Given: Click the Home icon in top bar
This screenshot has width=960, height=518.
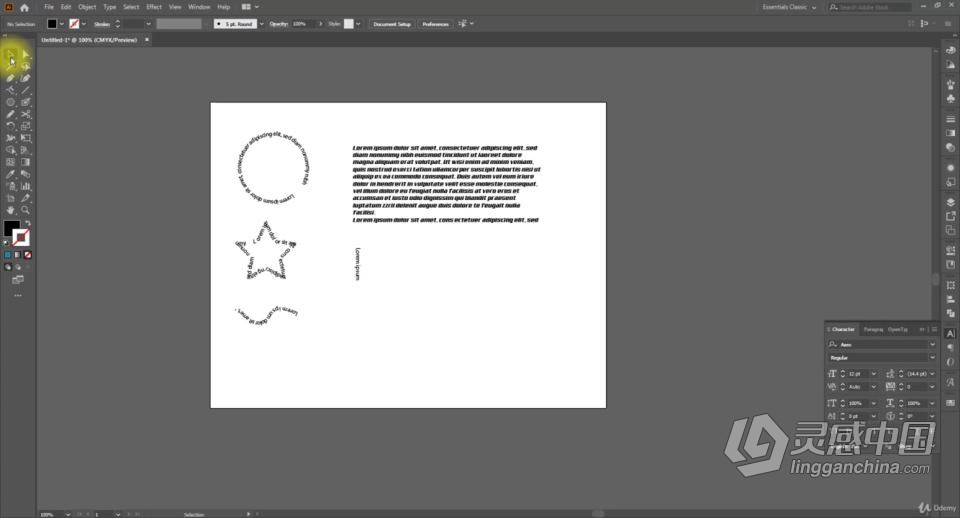Looking at the screenshot, I should tap(24, 7).
